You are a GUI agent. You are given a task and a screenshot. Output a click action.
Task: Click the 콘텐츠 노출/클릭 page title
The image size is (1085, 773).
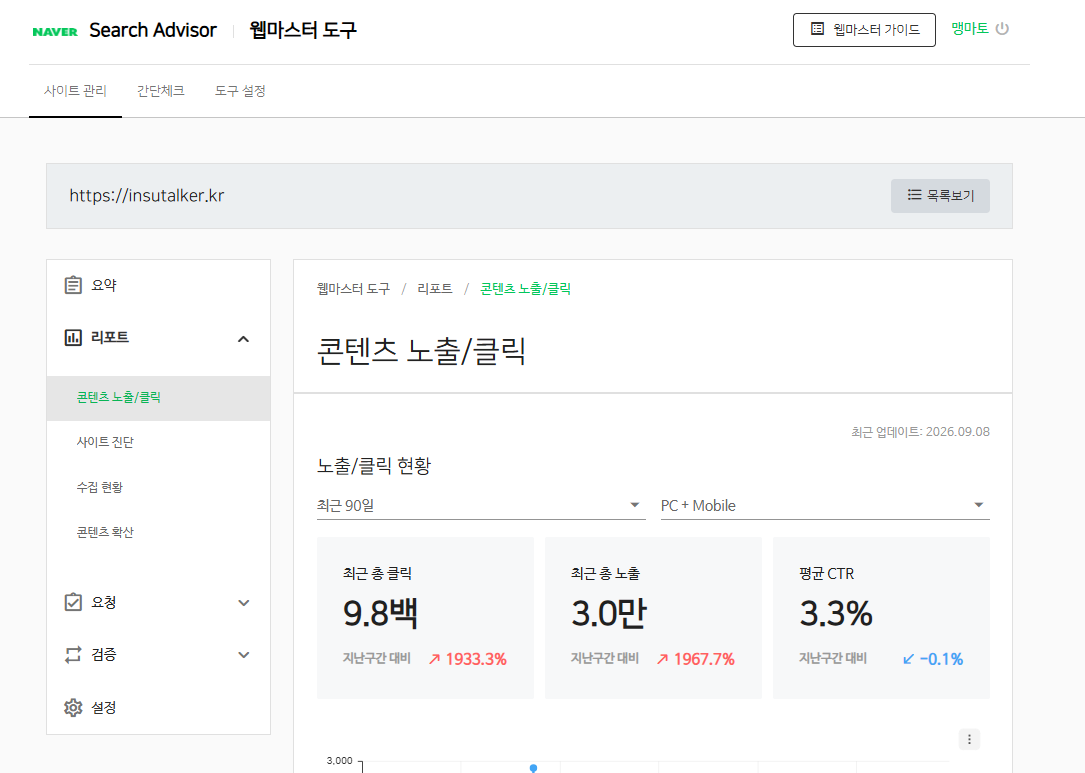421,351
